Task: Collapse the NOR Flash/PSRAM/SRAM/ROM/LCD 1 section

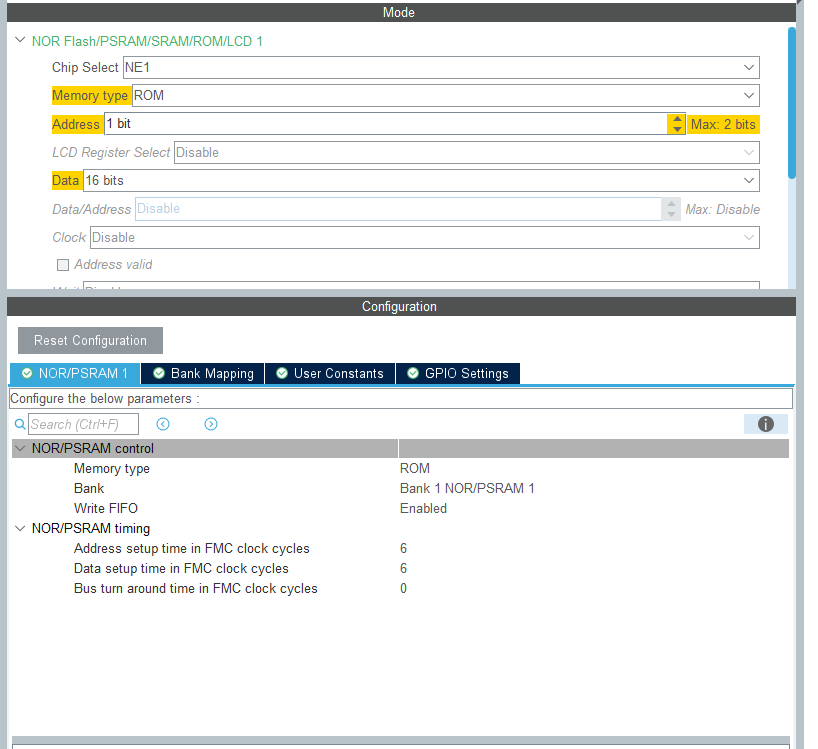Action: (20, 40)
